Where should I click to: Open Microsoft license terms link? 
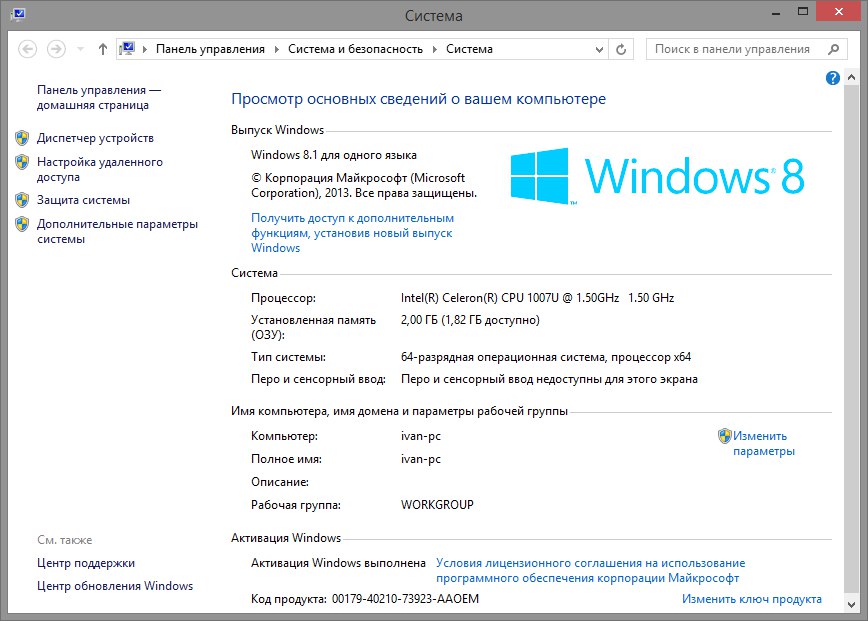pos(591,570)
